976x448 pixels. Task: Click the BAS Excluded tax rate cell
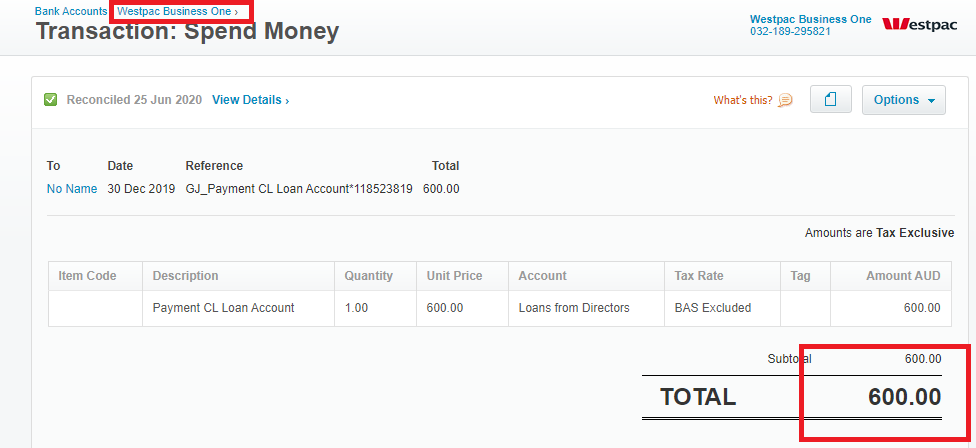722,308
